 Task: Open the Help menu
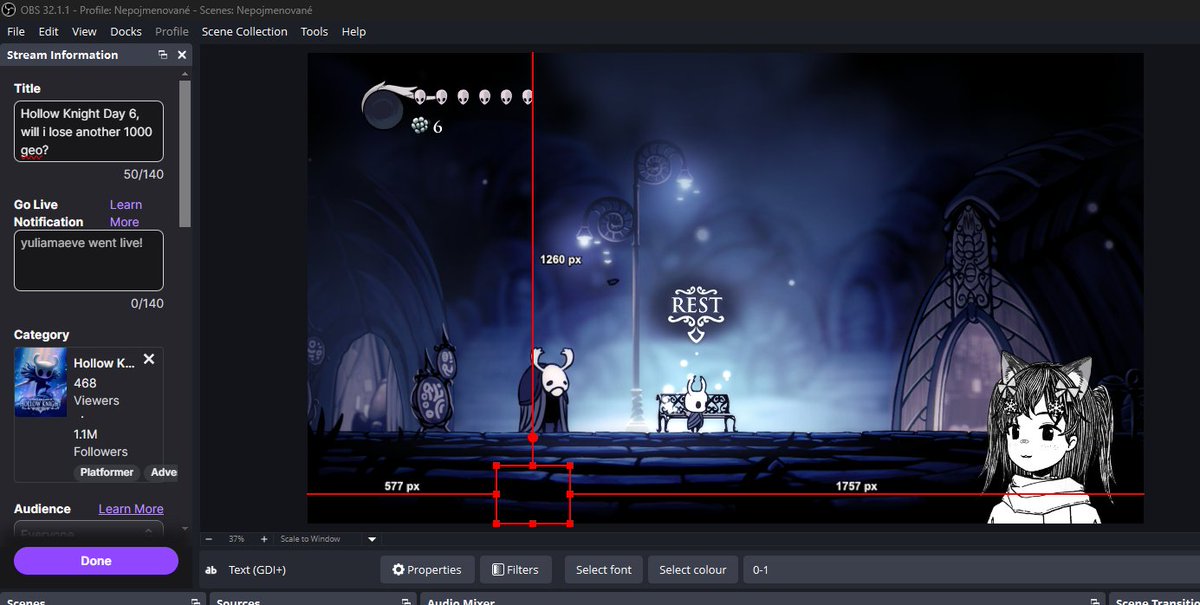(354, 32)
